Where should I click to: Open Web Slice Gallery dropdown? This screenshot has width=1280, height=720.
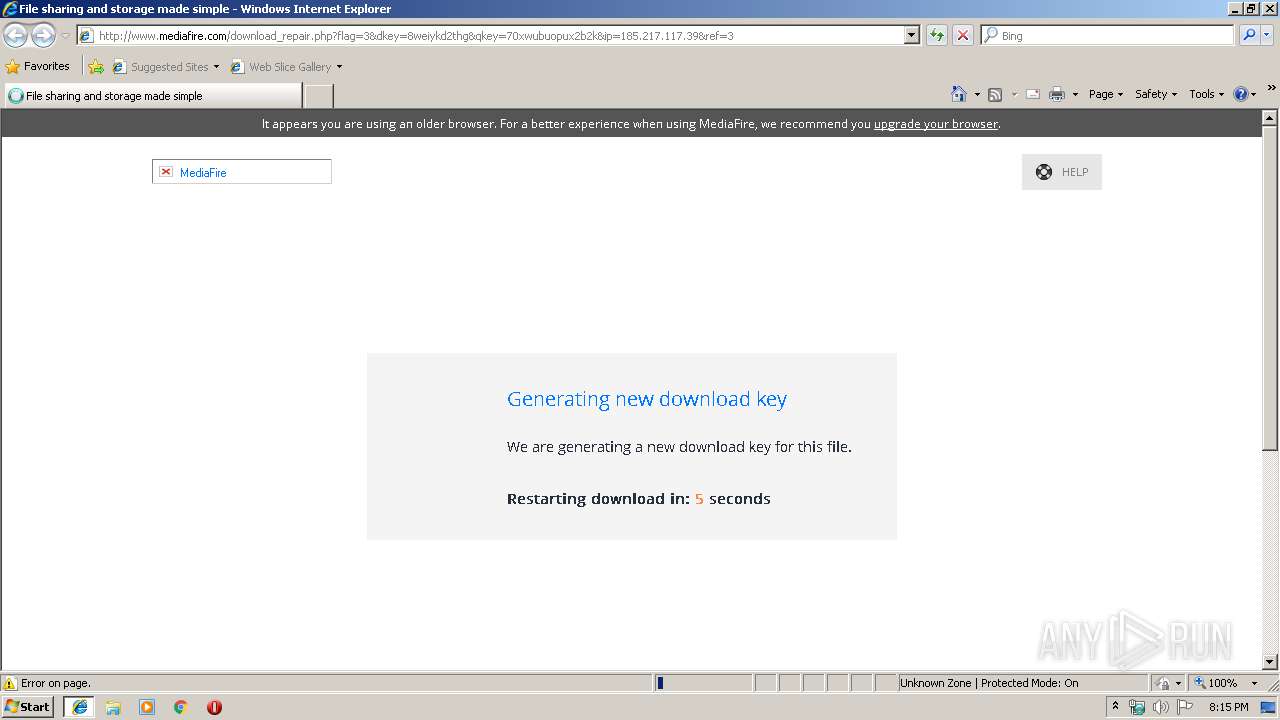(x=339, y=67)
